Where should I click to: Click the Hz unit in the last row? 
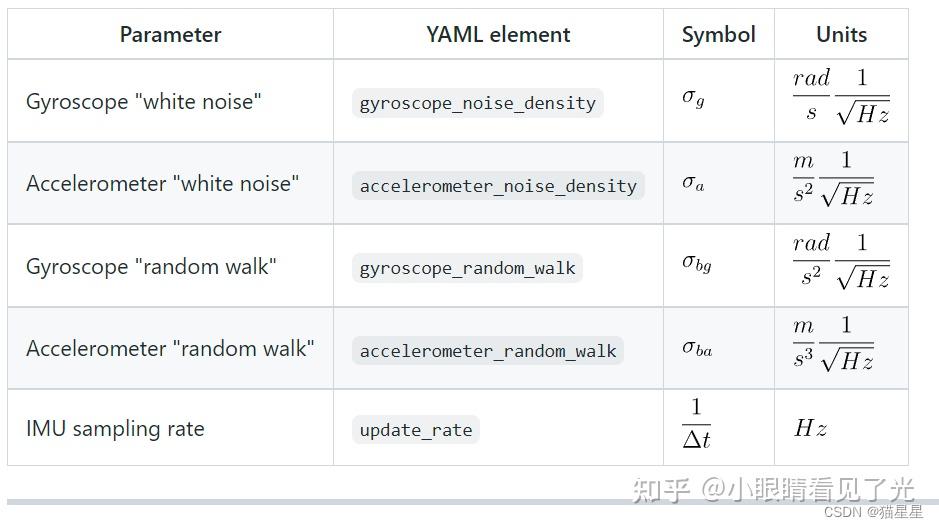(x=810, y=429)
